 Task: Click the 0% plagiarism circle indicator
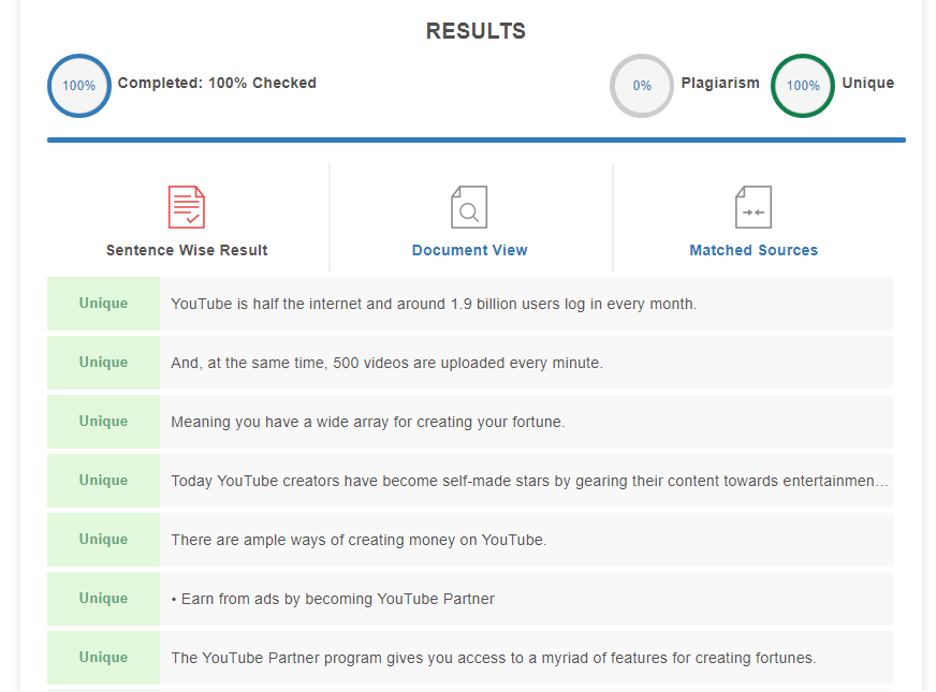pos(642,85)
